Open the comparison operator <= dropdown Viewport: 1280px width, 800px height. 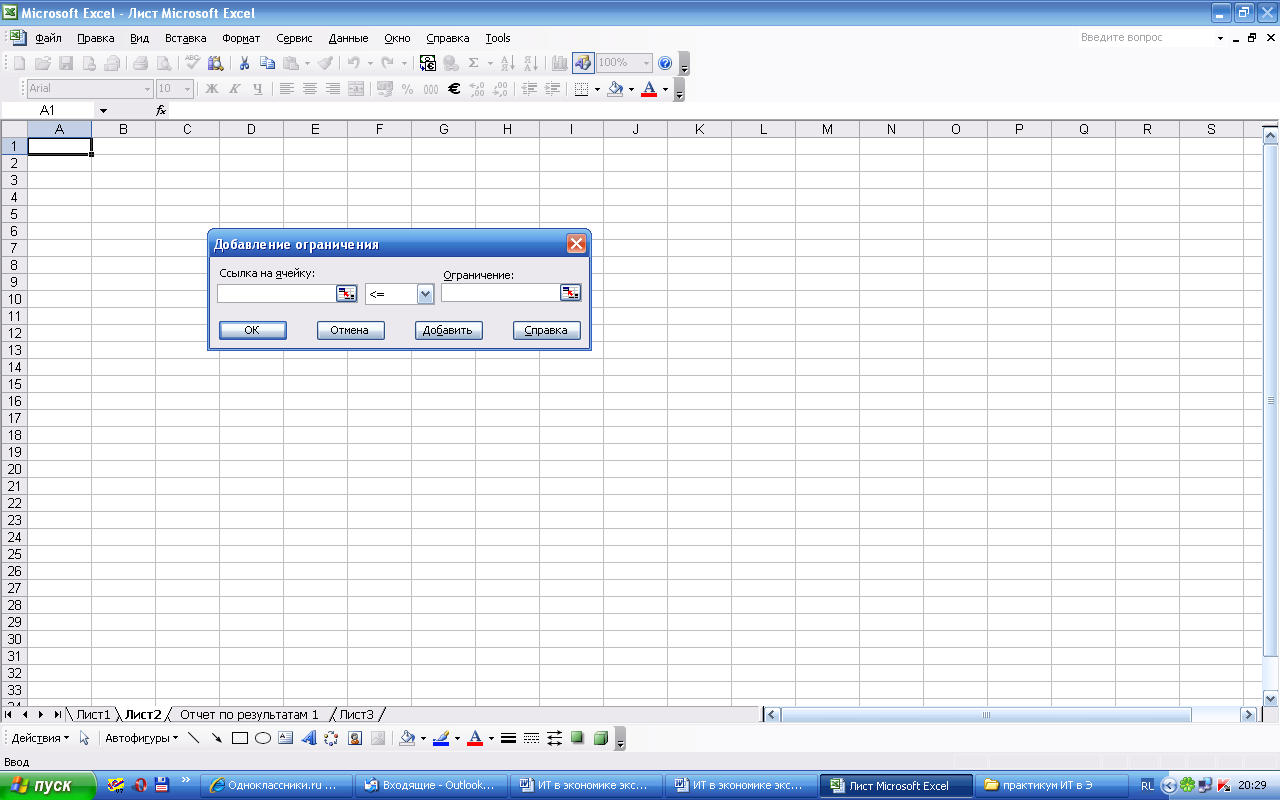[x=425, y=294]
